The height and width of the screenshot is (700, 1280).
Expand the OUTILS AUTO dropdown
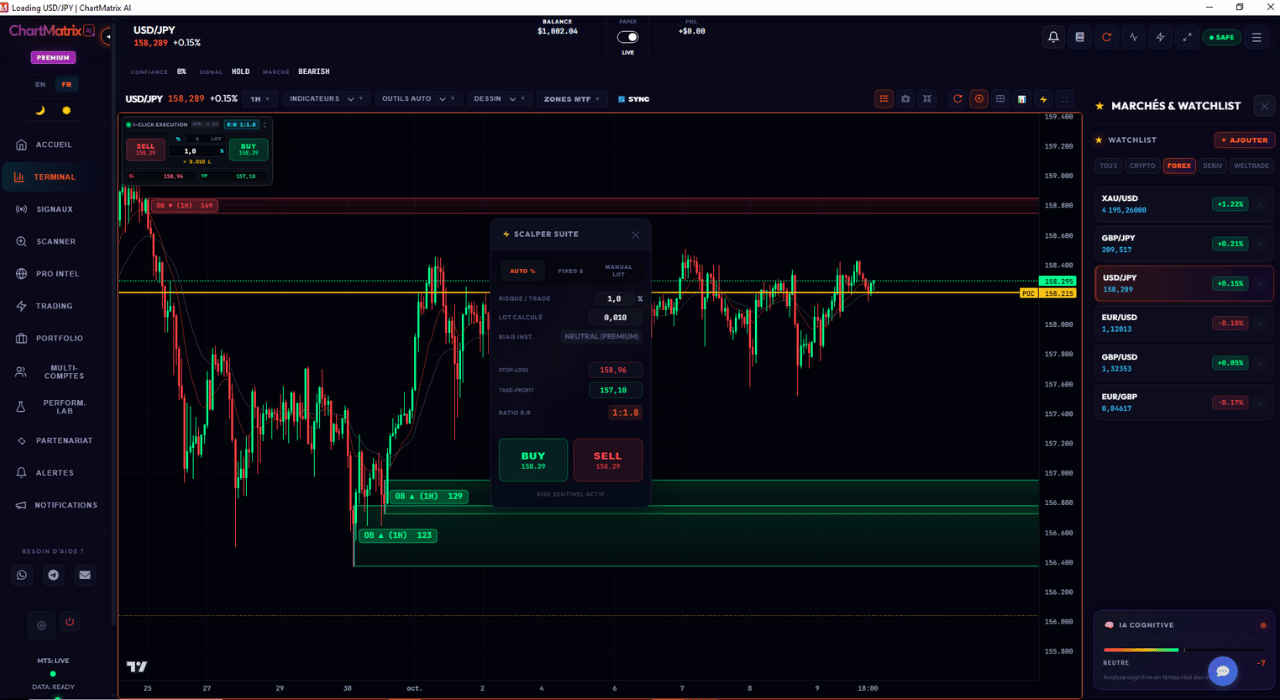(x=419, y=99)
